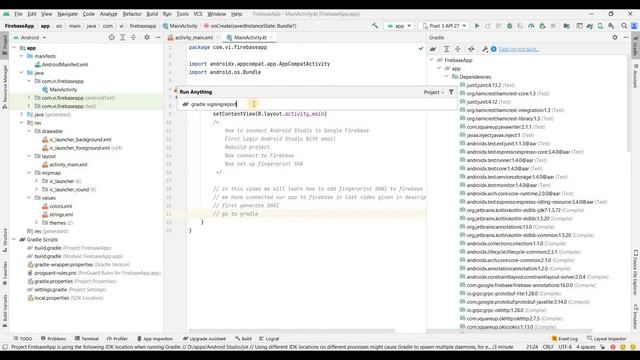Click the select opened file target icon in Project panel
The width and height of the screenshot is (640, 360).
111,38
